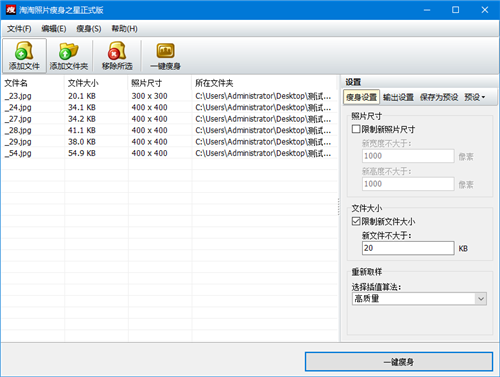Uncheck the 限制新文件大小 checkbox
Screen dimensions: 500x377
point(356,221)
